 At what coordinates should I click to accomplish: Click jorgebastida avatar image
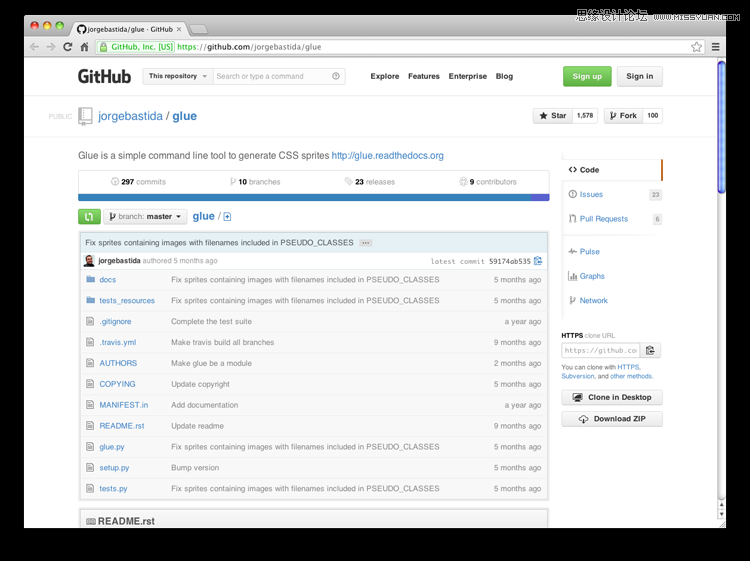click(89, 261)
